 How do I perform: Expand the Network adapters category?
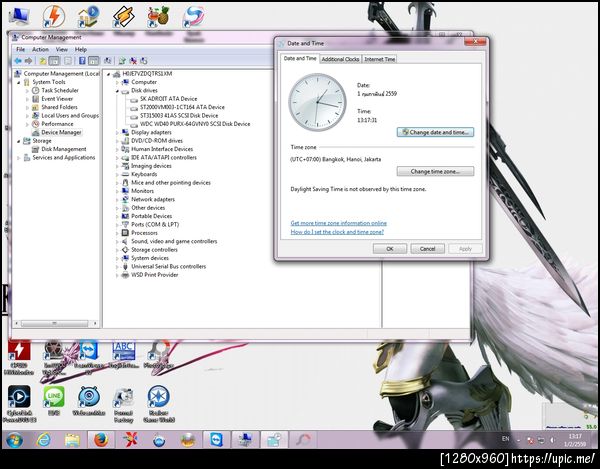(117, 199)
